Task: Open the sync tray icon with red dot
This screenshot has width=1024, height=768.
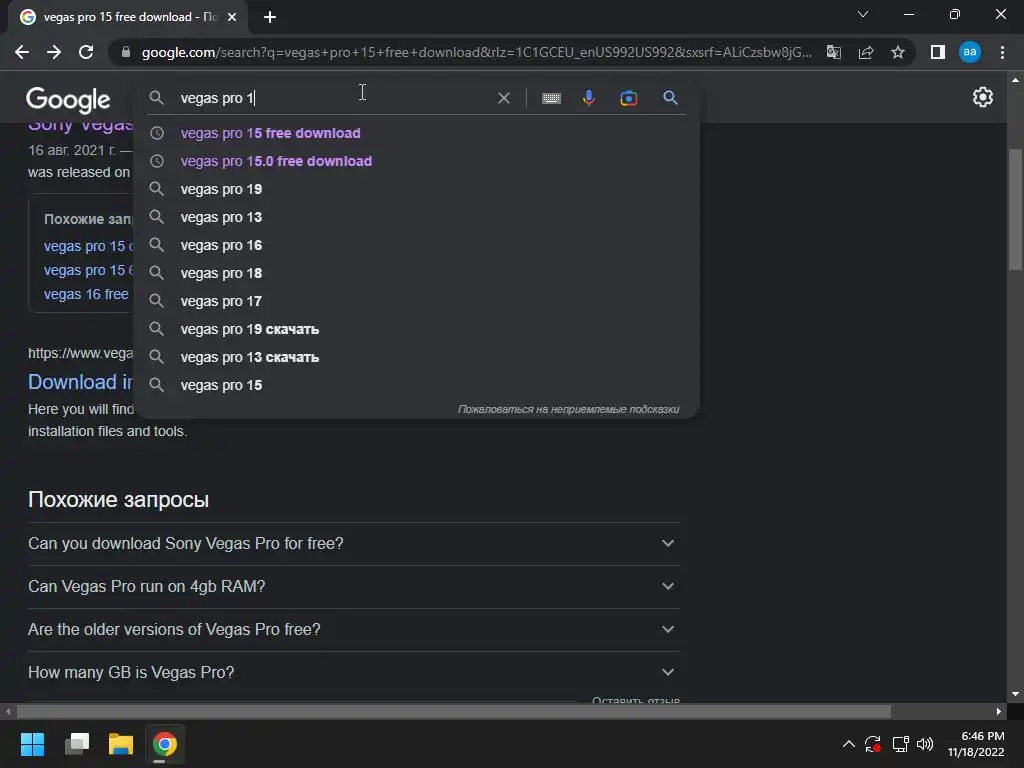Action: [x=873, y=744]
